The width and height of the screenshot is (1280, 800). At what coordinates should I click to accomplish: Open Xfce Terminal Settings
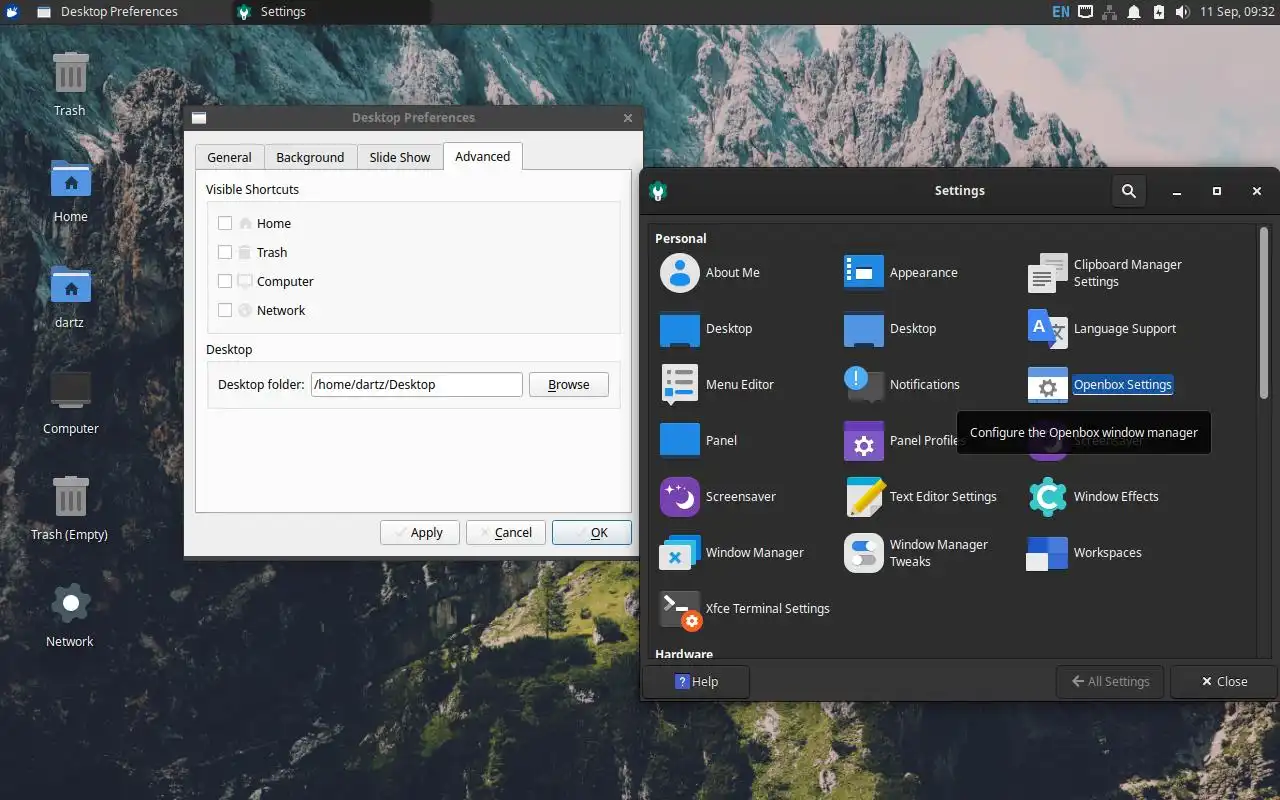745,608
